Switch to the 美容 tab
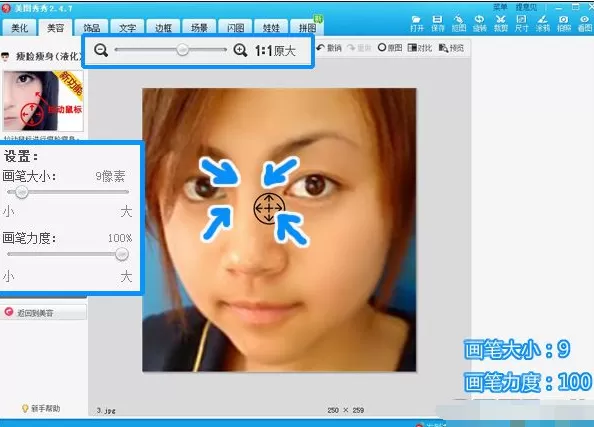 click(x=55, y=28)
